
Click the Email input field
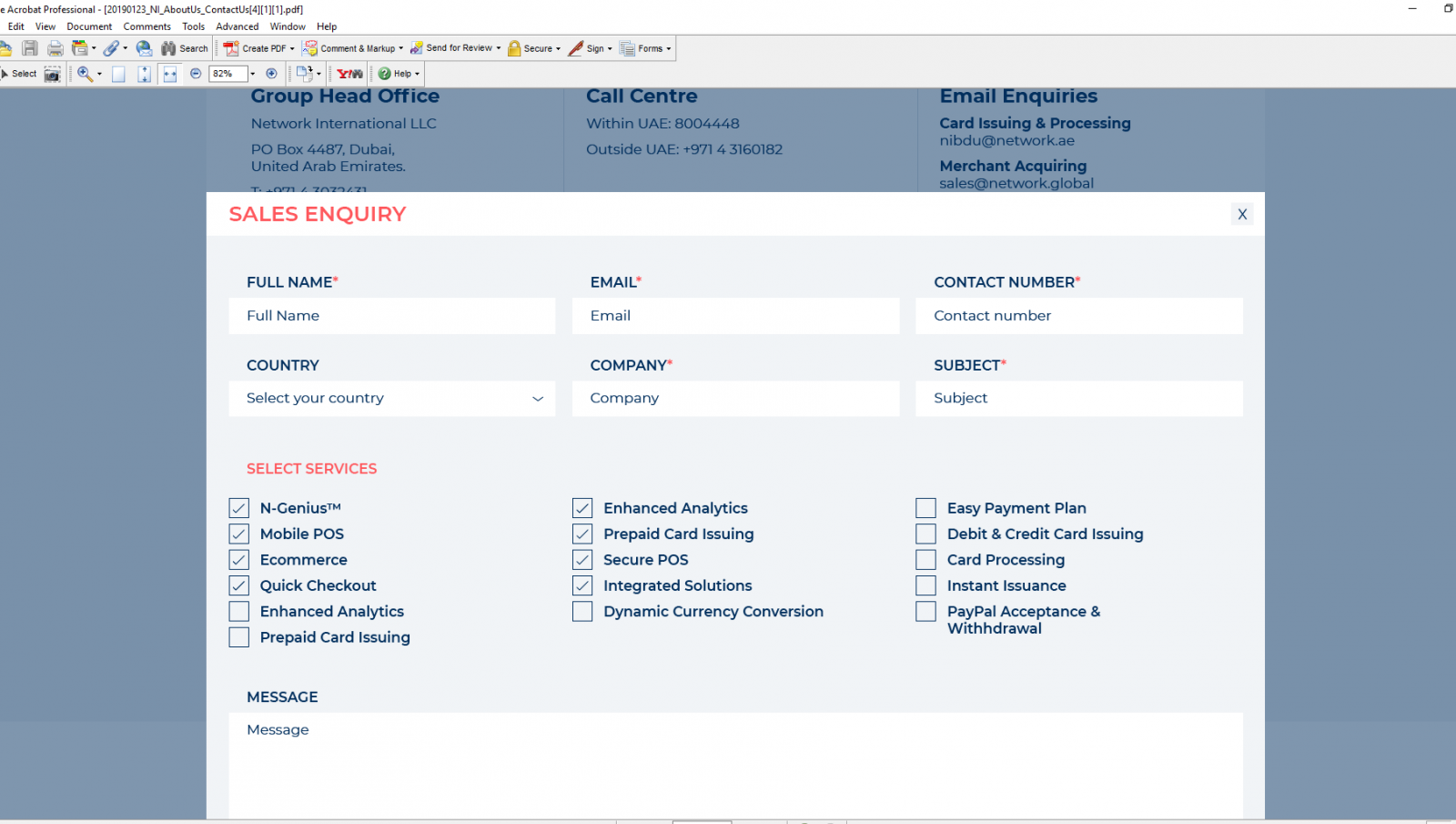735,316
